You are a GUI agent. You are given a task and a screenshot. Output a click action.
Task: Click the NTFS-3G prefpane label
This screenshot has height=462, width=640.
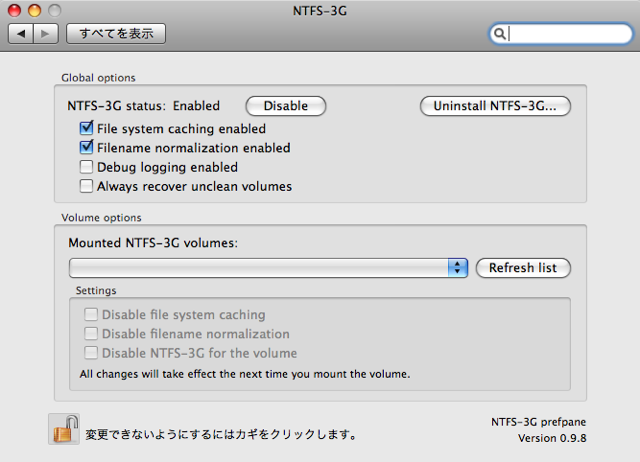(538, 422)
